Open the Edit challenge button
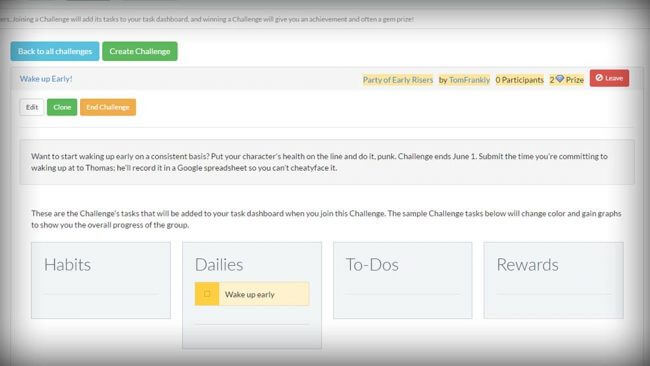650x366 pixels. [32, 107]
